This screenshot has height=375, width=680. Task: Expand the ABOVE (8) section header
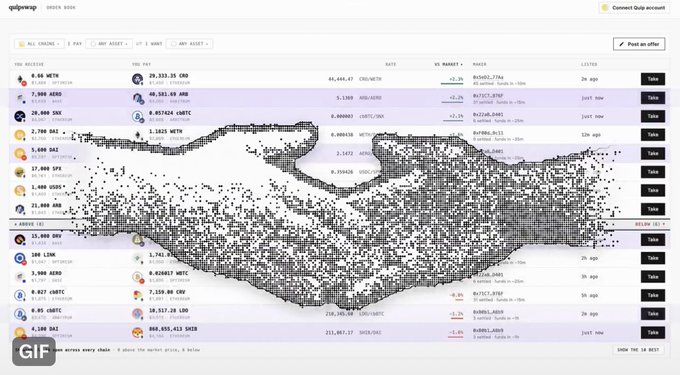pos(29,224)
